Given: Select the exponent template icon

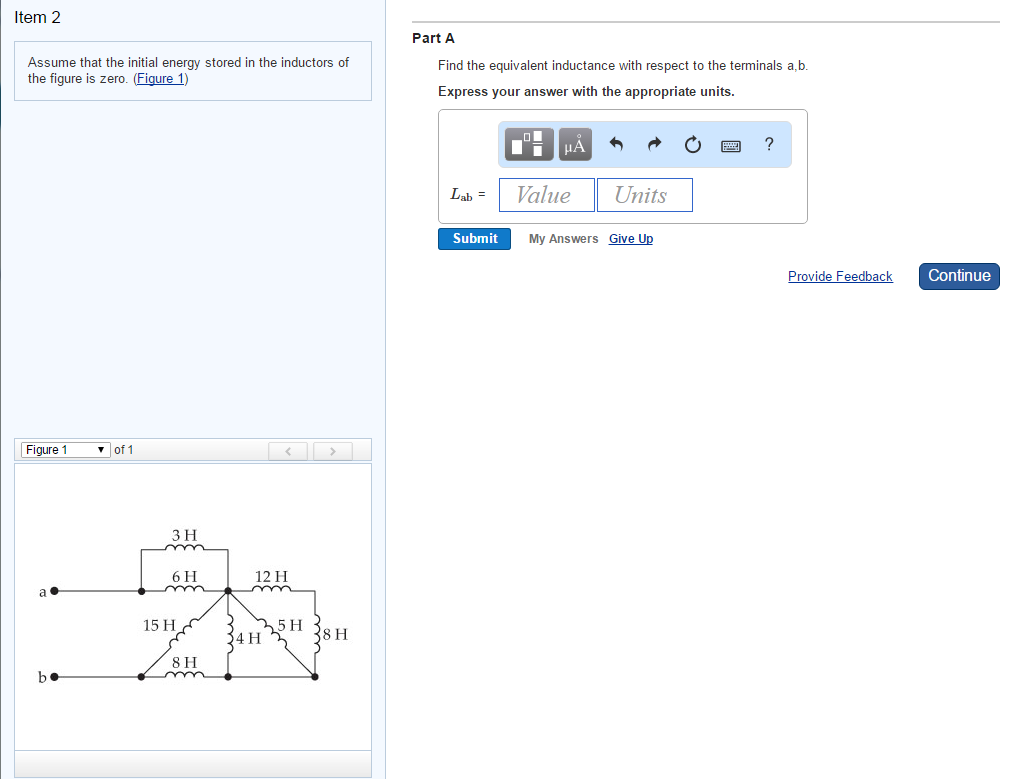Looking at the screenshot, I should (x=527, y=144).
